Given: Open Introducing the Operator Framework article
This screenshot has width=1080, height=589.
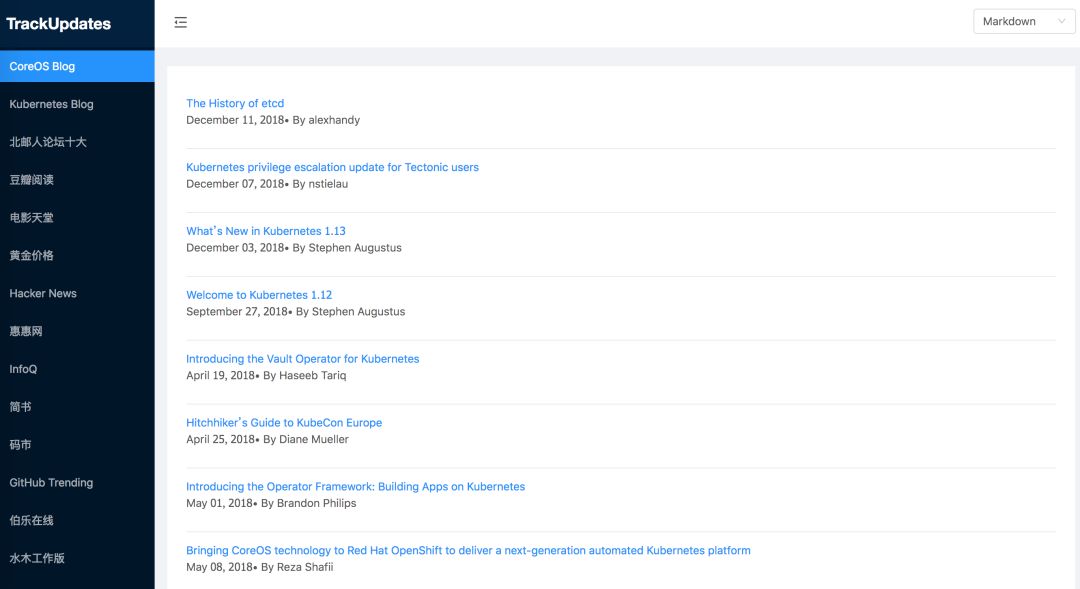Looking at the screenshot, I should (x=355, y=487).
